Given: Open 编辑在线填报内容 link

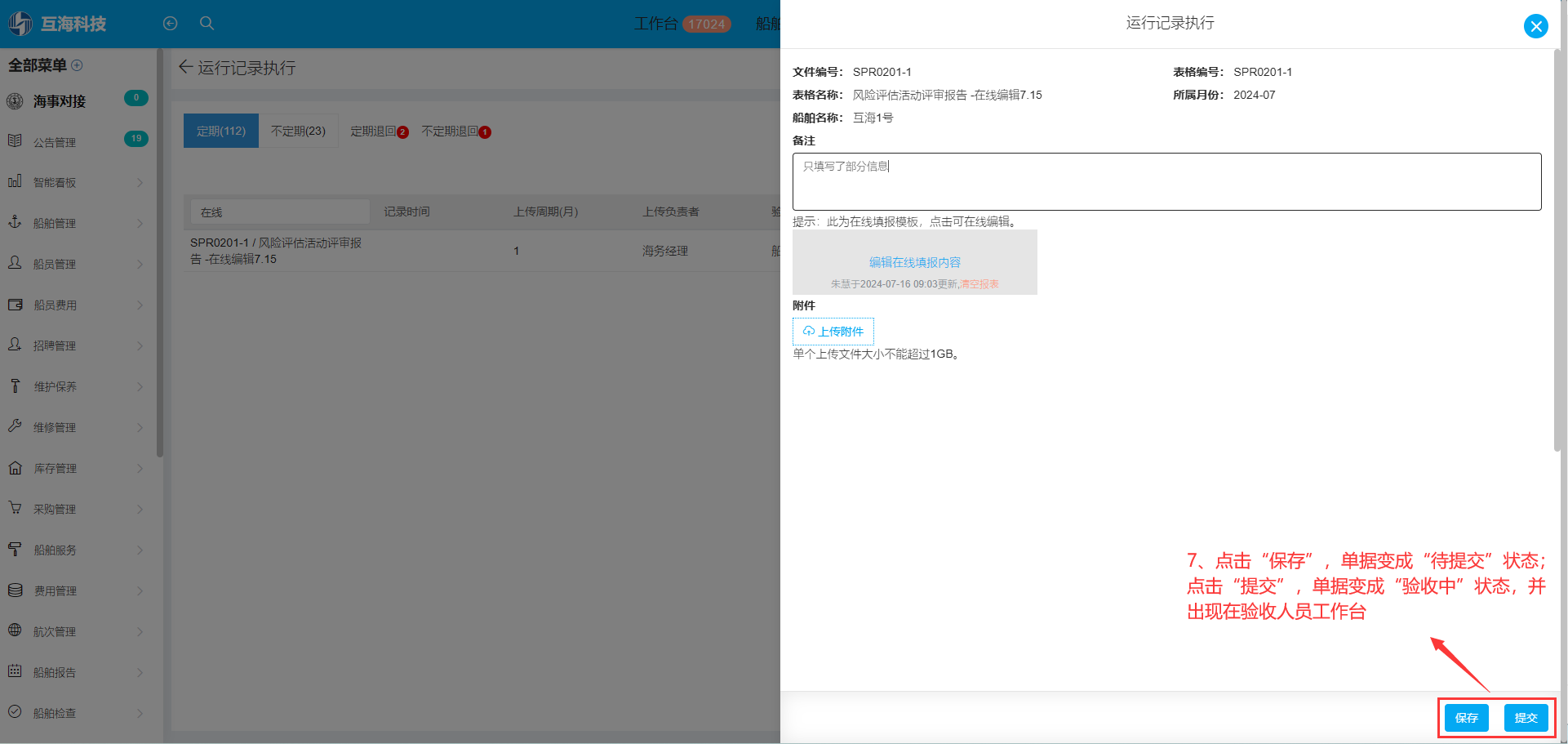Looking at the screenshot, I should click(x=914, y=262).
